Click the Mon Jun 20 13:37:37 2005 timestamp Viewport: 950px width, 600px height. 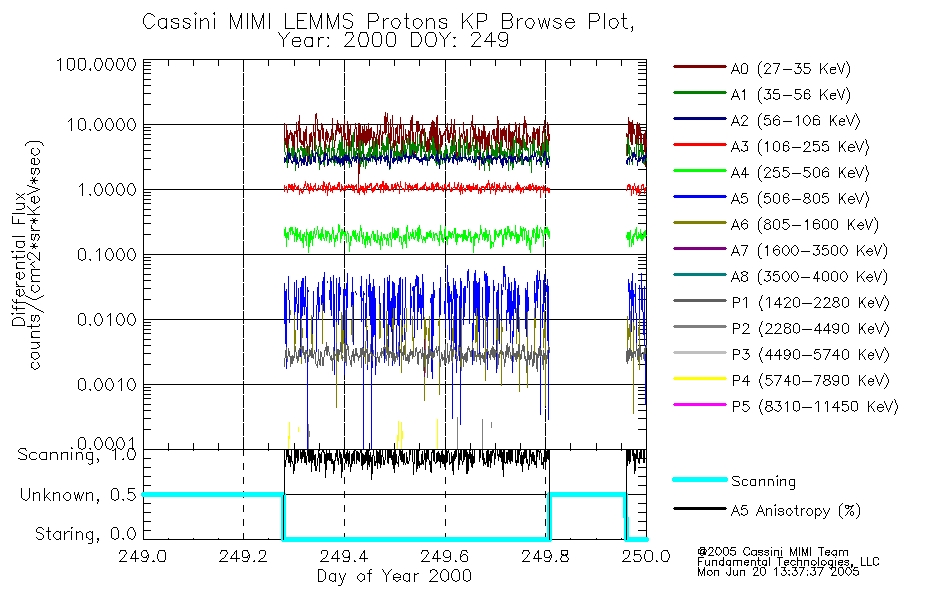pyautogui.click(x=778, y=572)
